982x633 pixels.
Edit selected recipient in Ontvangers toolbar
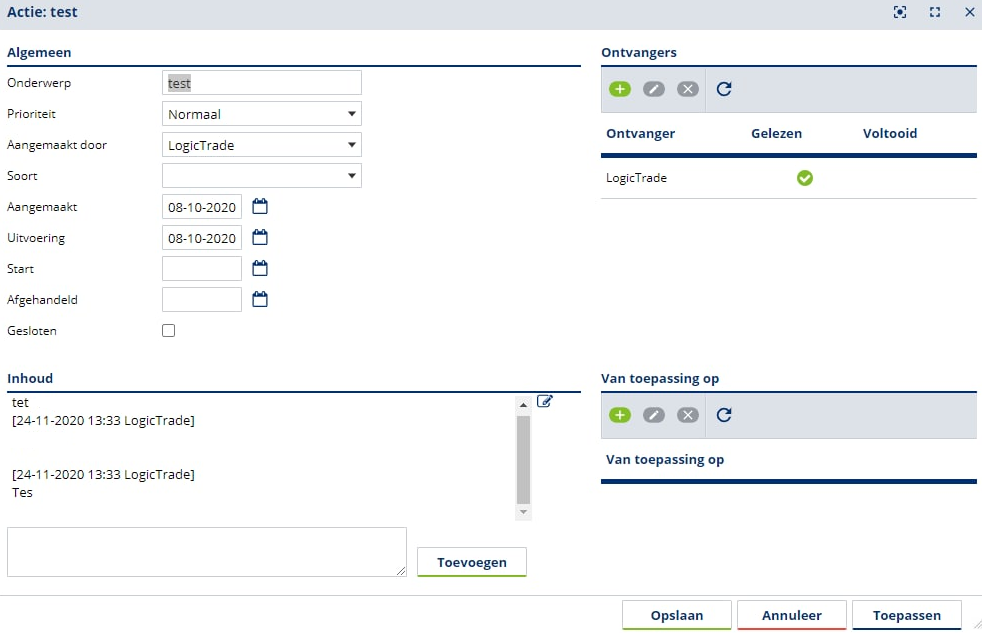tap(654, 89)
